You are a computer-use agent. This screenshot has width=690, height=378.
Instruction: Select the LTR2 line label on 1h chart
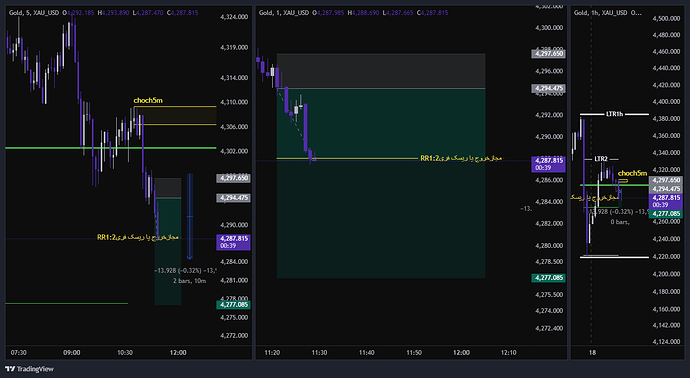pos(601,159)
